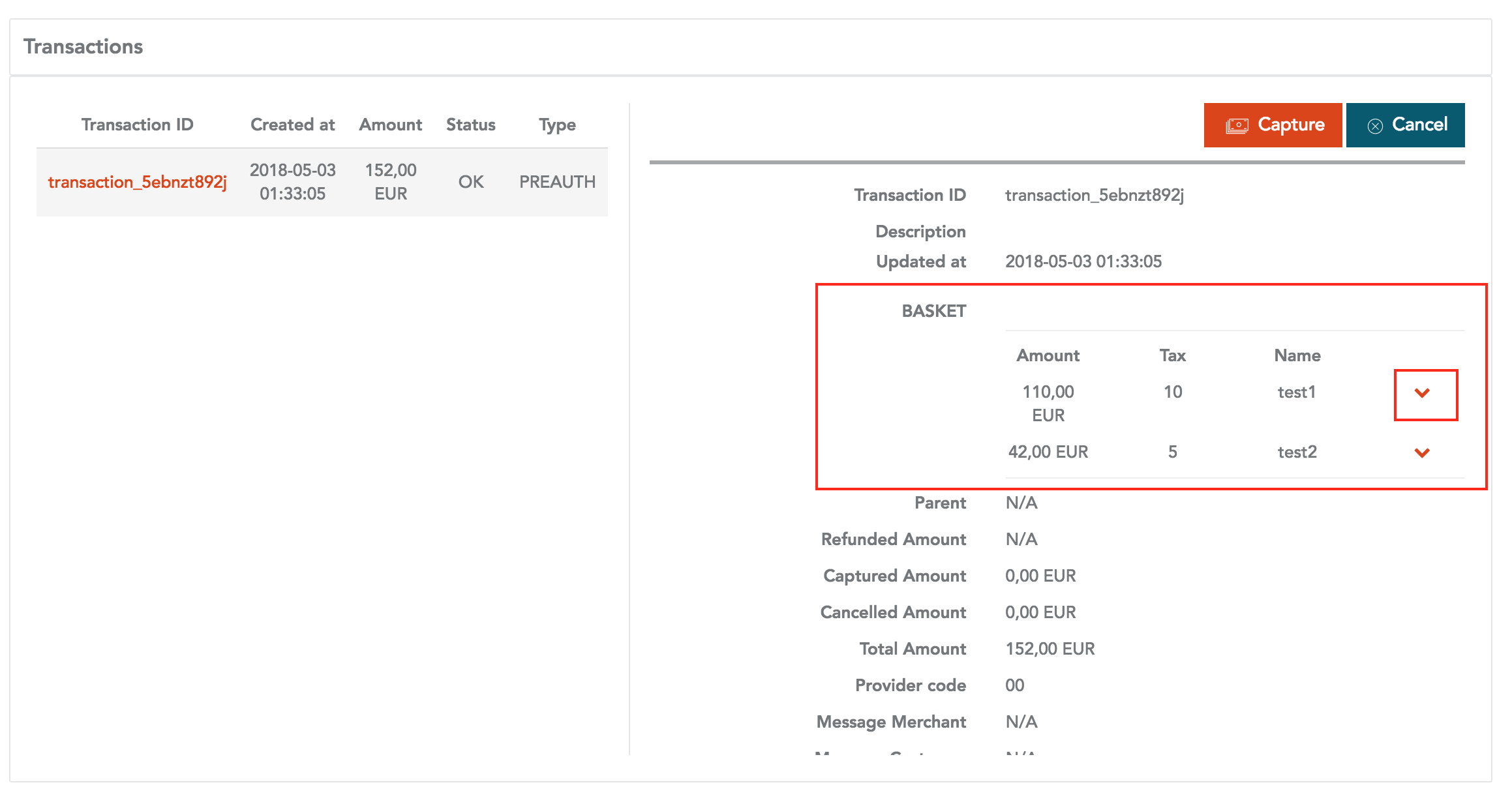The image size is (1512, 802).
Task: Click the Transactions panel title
Action: (x=83, y=47)
